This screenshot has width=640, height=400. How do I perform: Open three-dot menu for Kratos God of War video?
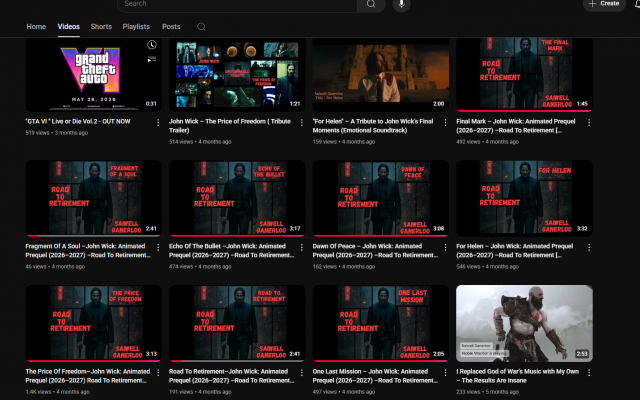point(589,373)
